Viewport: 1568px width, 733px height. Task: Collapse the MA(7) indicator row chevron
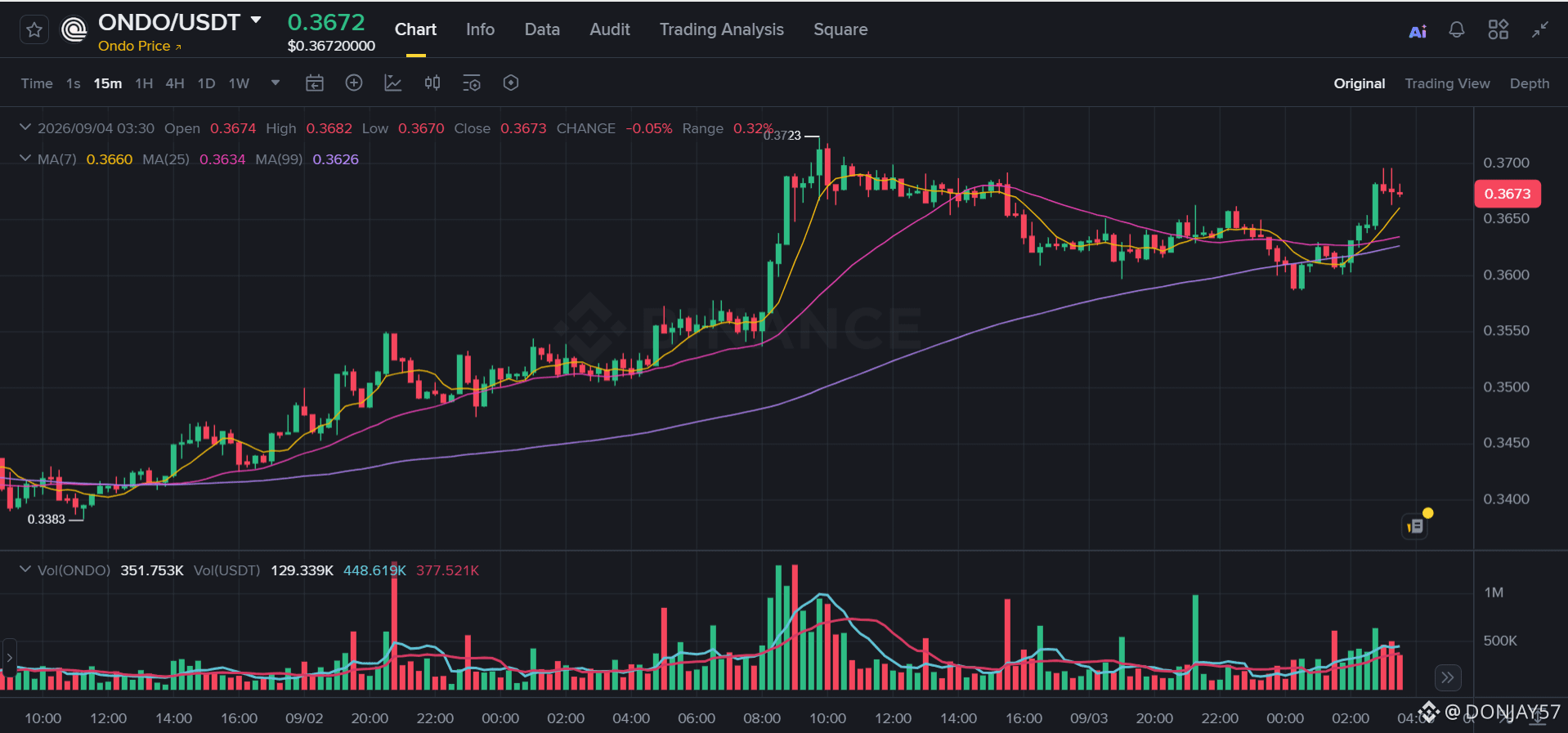pos(25,159)
